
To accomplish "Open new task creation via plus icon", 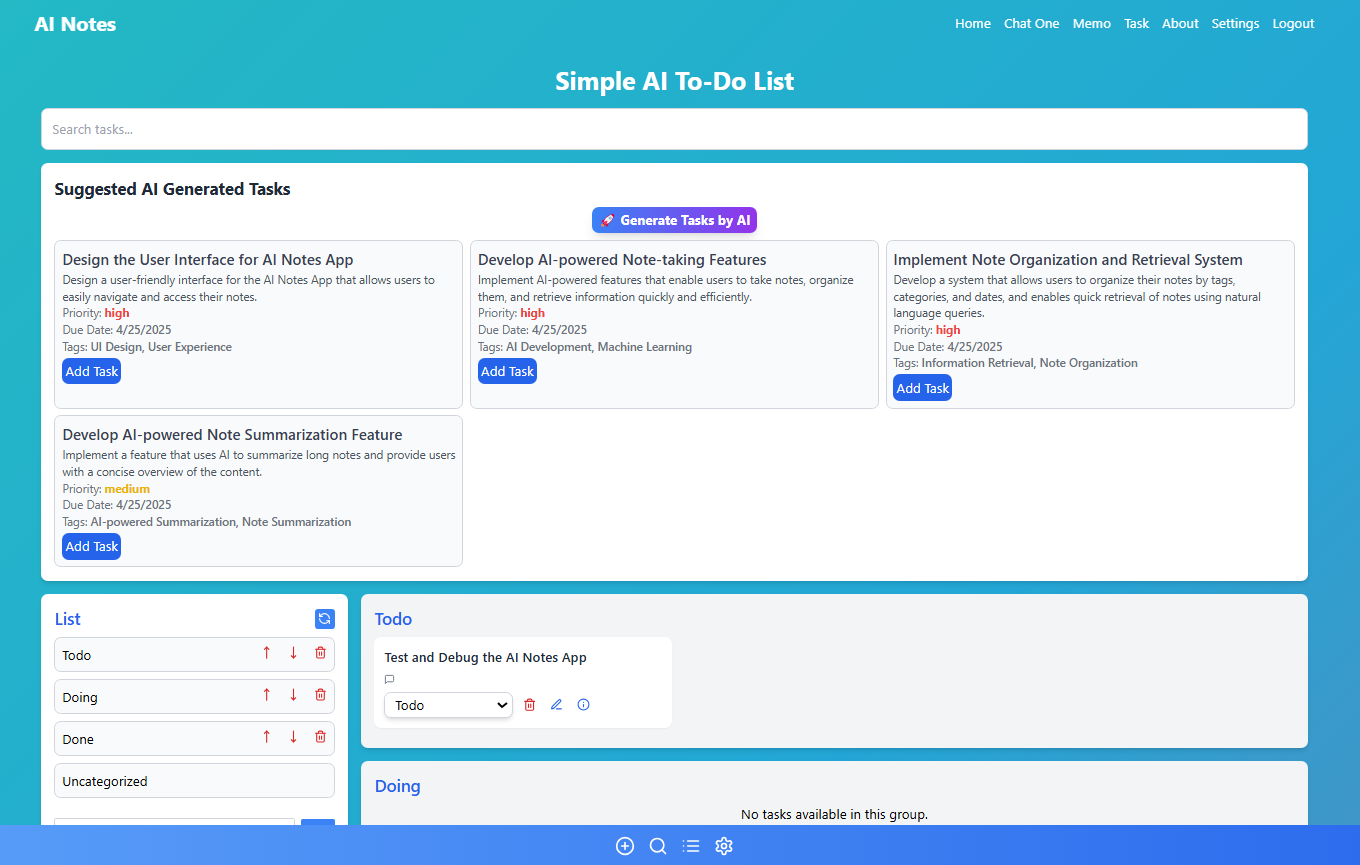I will pos(625,845).
